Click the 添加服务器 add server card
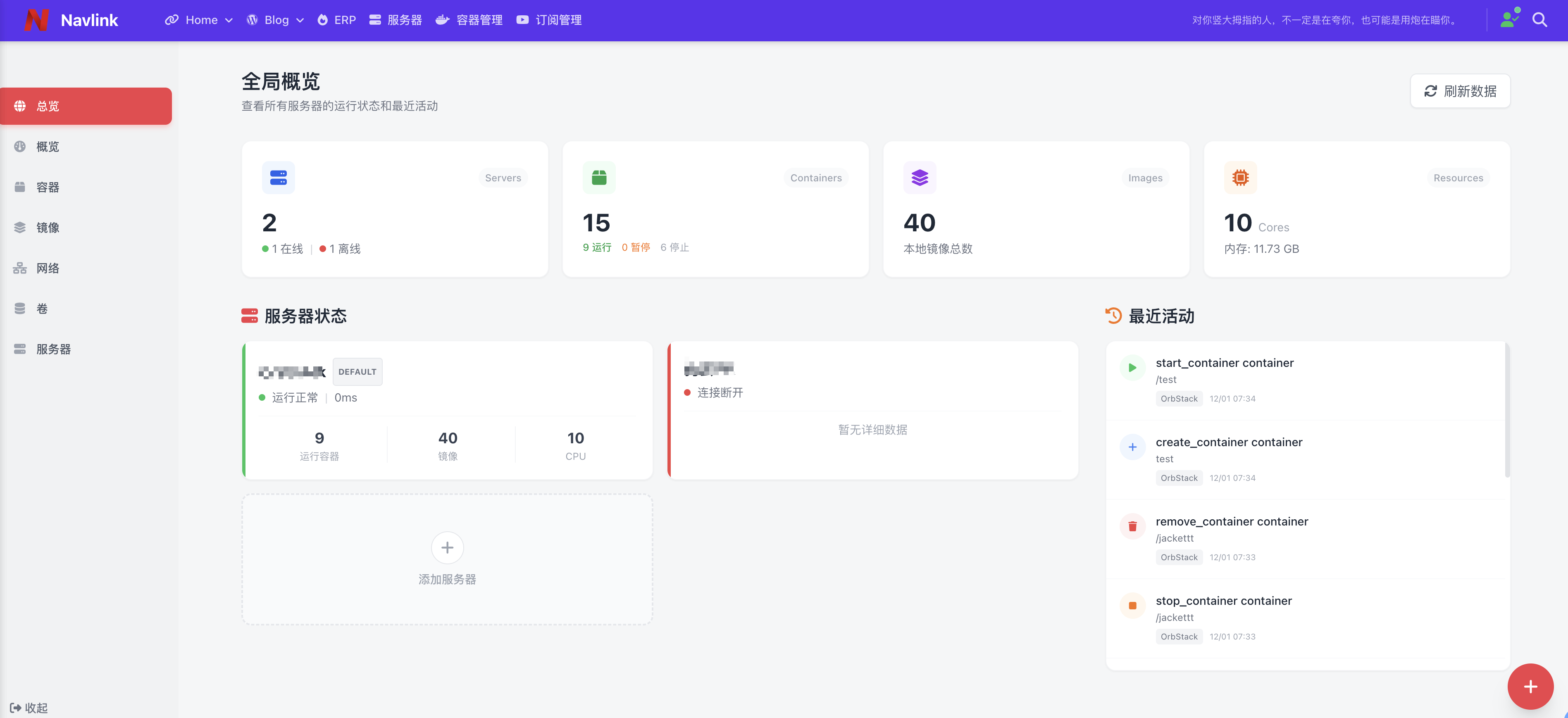The height and width of the screenshot is (718, 1568). tap(448, 559)
